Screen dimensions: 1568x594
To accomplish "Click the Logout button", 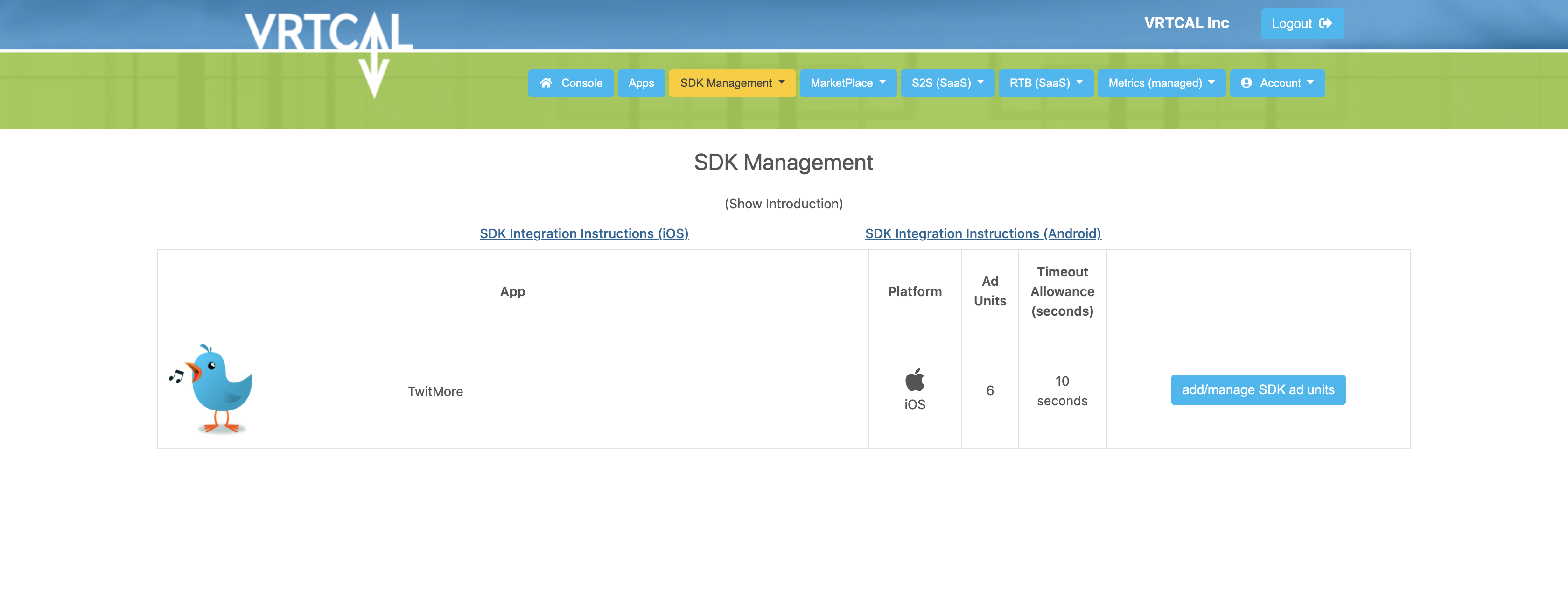I will click(x=1302, y=24).
